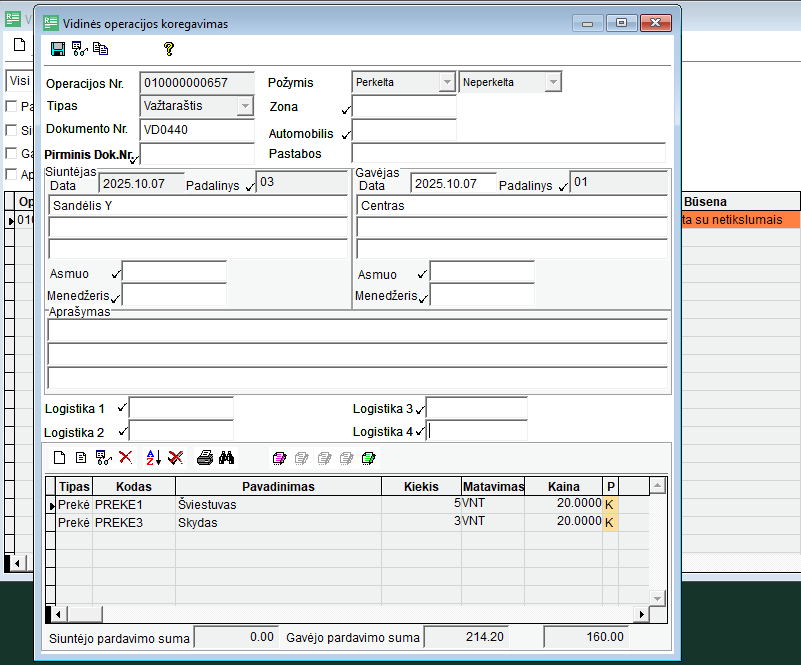
Task: Click the Pavadinimas column header
Action: [x=277, y=487]
